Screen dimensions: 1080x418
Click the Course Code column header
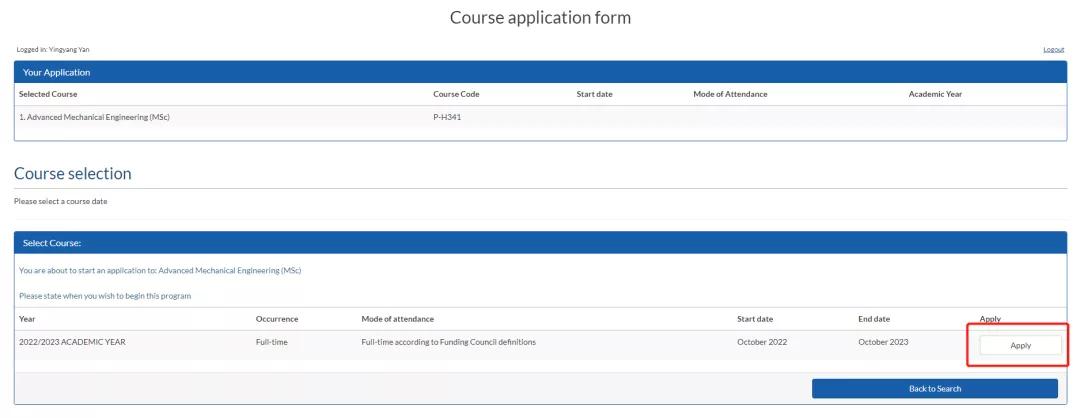pyautogui.click(x=455, y=94)
